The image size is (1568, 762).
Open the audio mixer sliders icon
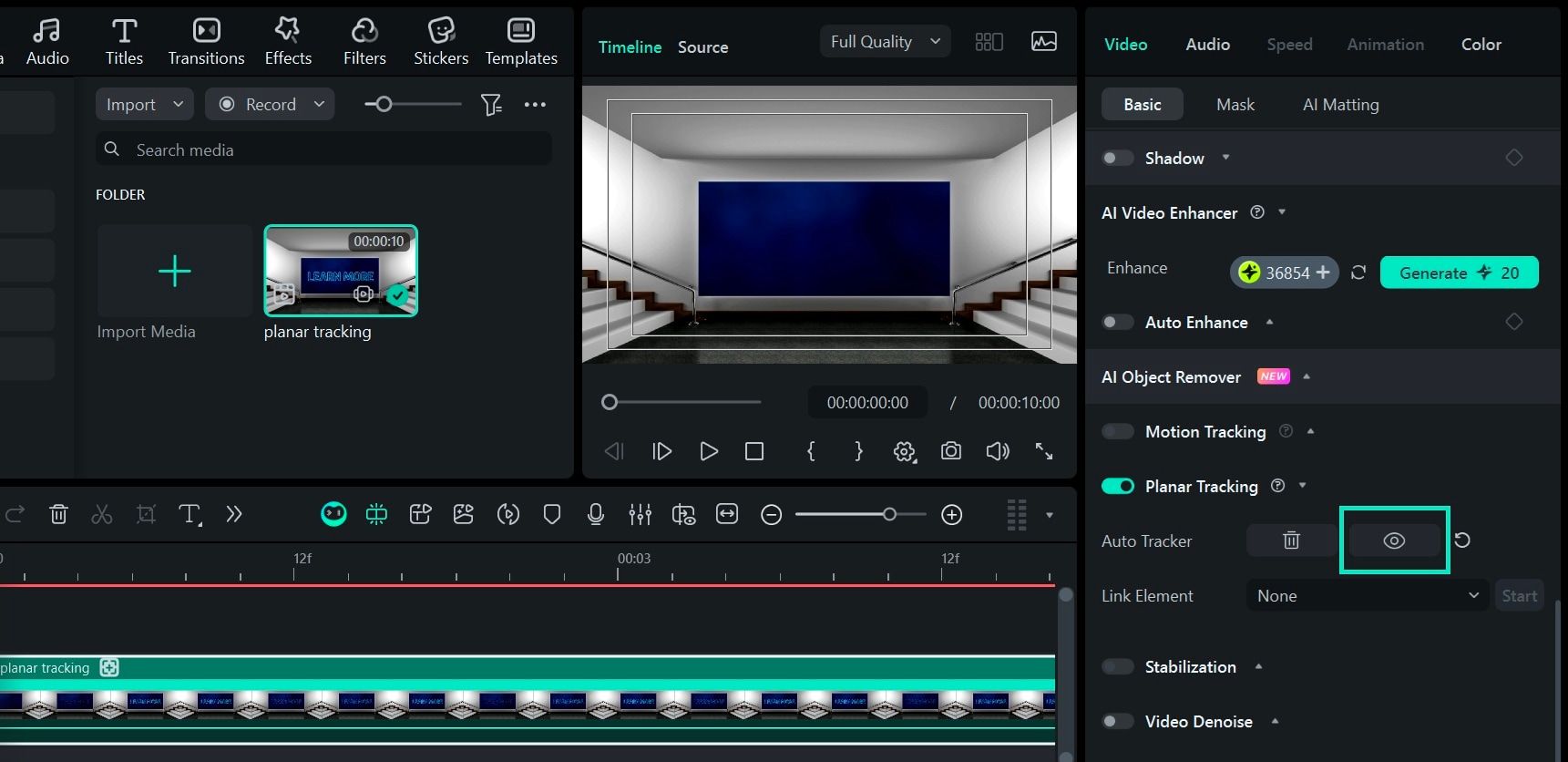(x=640, y=514)
